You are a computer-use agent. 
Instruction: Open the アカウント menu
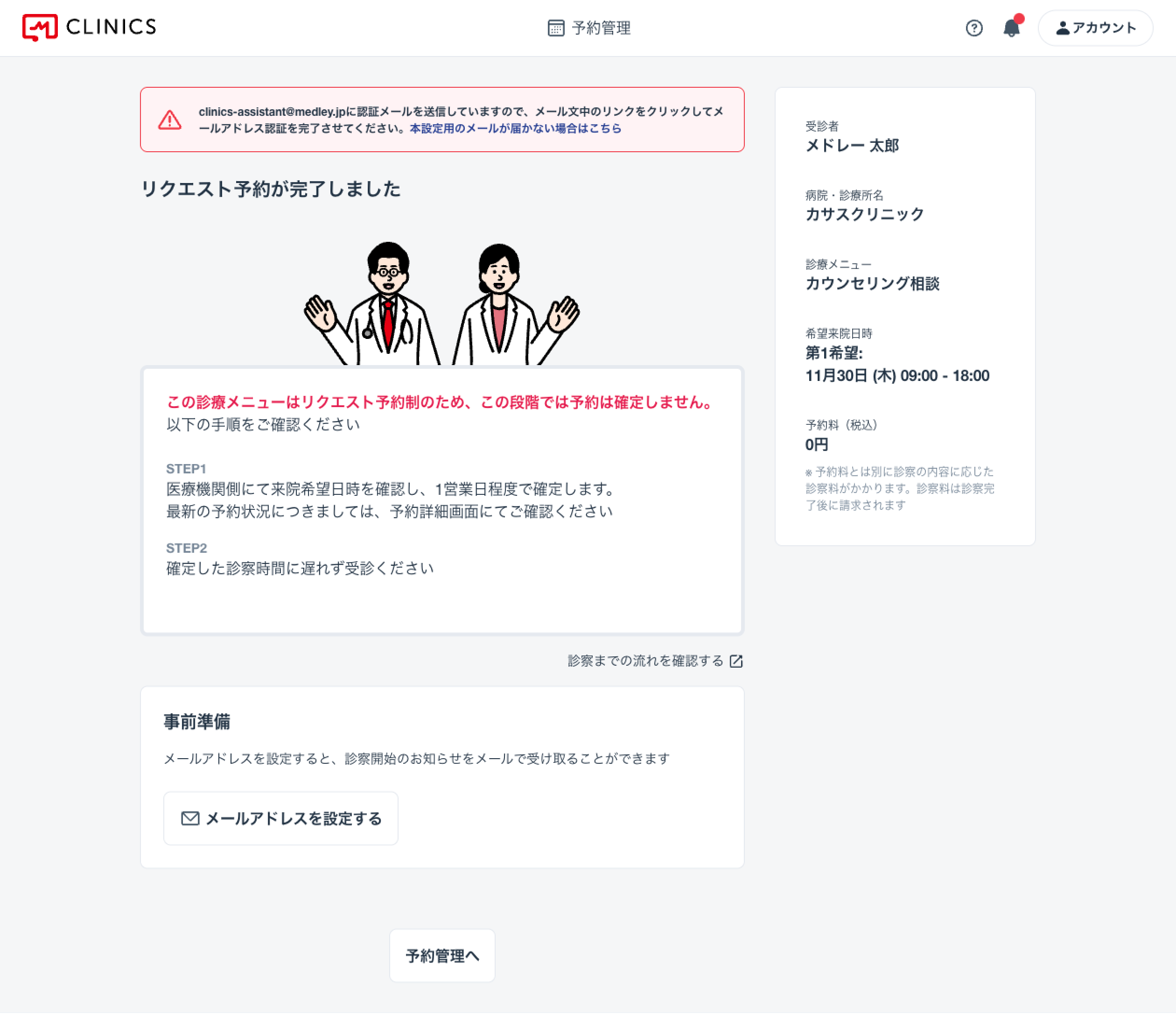(1095, 28)
